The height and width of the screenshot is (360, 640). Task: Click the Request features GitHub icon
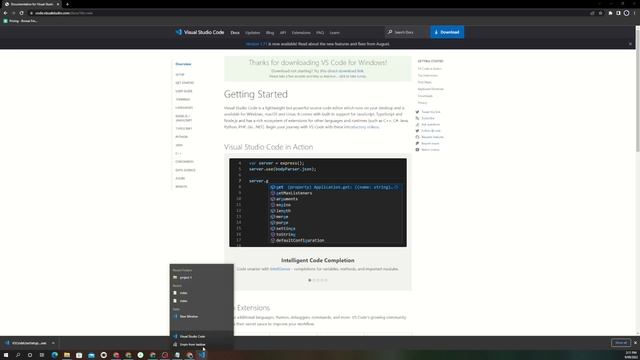coord(417,137)
